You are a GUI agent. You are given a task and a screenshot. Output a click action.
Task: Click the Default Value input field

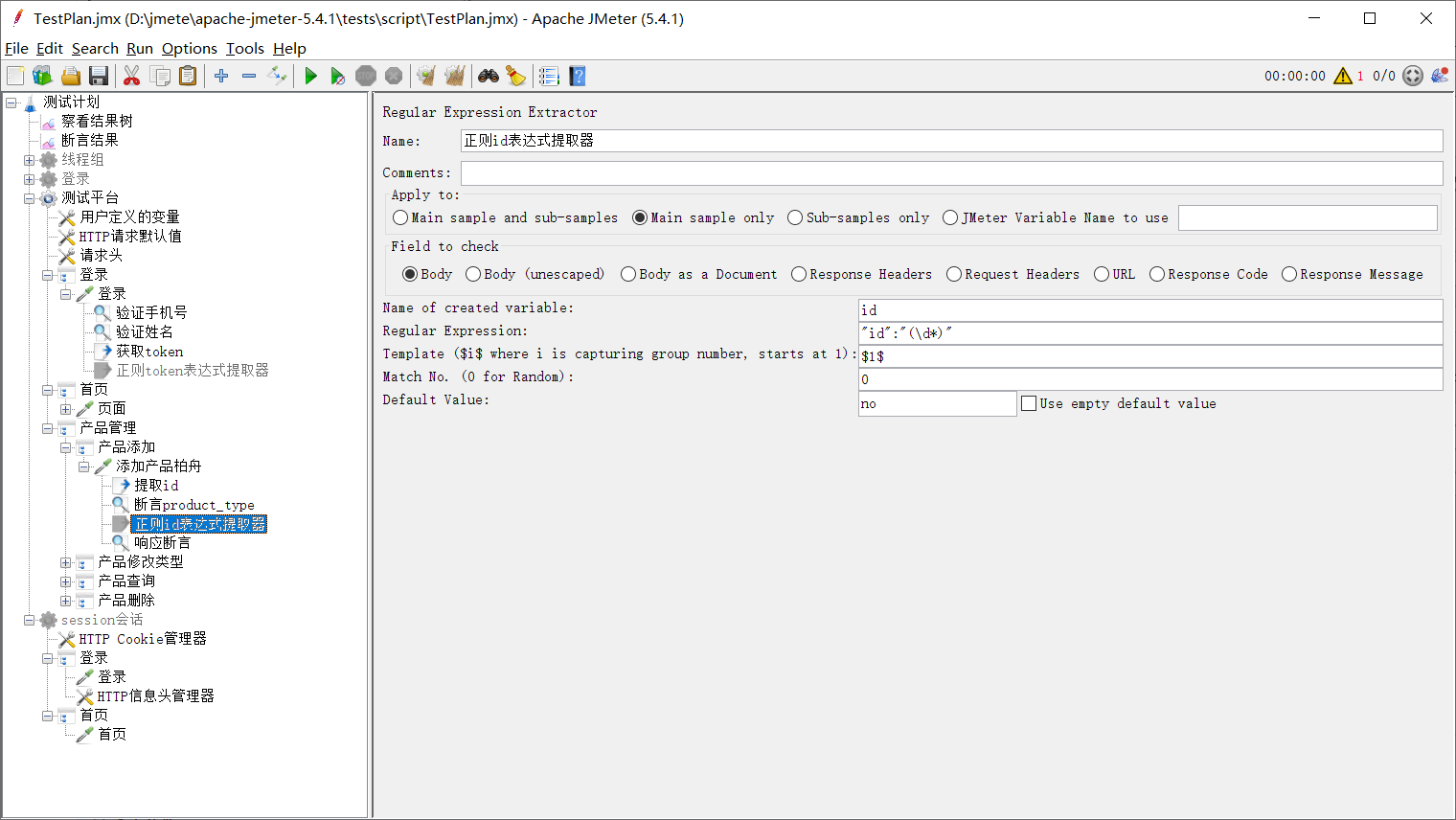(x=937, y=403)
